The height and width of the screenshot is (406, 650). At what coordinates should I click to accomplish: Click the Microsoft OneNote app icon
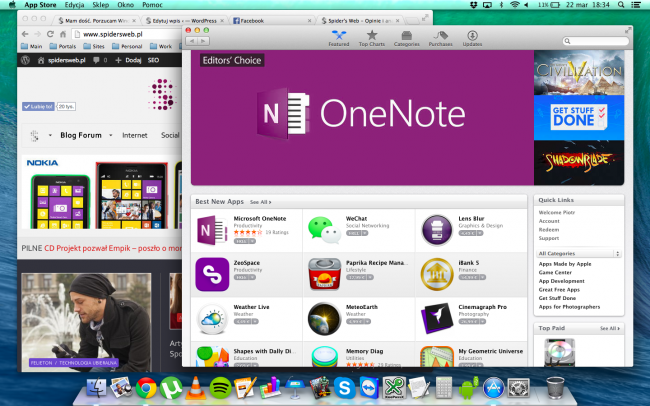coord(212,230)
